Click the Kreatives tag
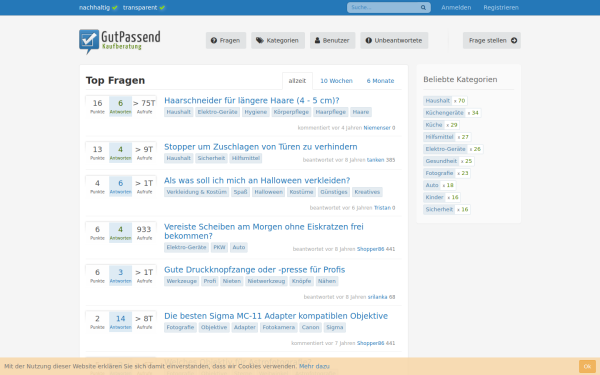Screen dimensions: 600x375 (367, 192)
